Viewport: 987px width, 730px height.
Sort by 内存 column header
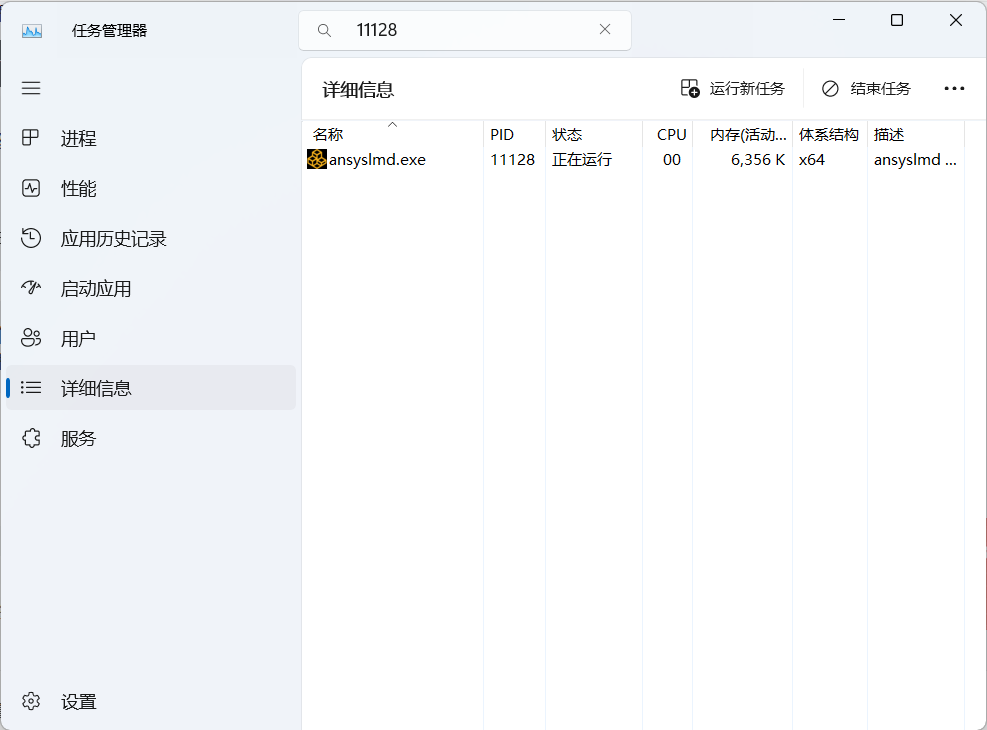[x=747, y=135]
